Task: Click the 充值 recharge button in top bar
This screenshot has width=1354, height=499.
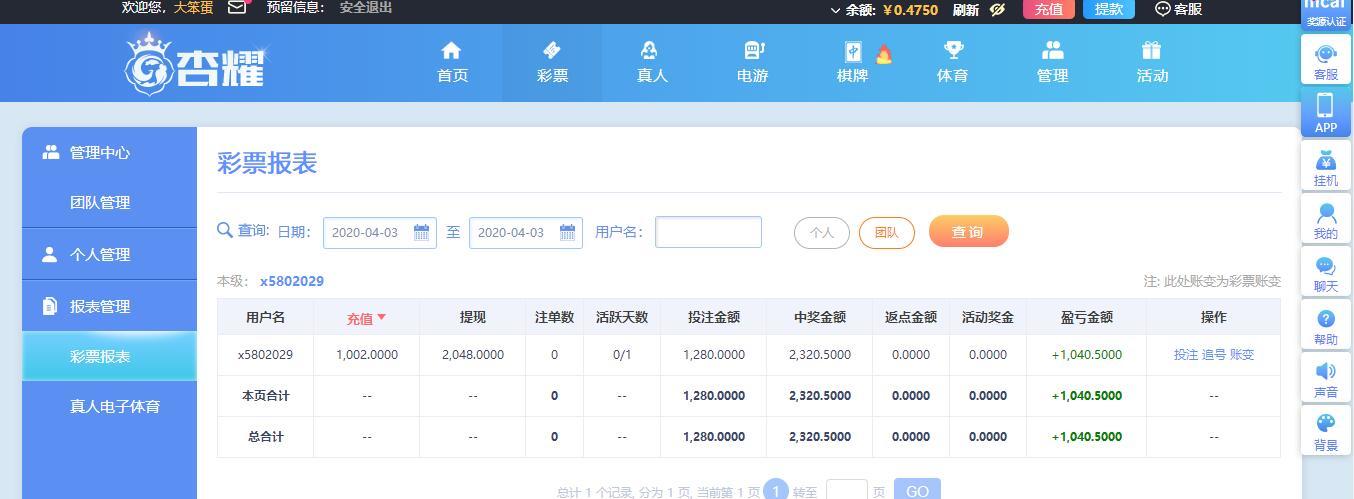Action: click(1049, 9)
